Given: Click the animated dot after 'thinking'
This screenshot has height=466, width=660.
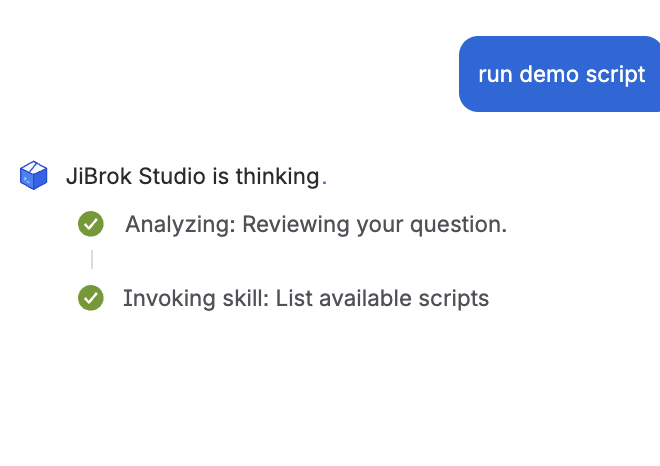Looking at the screenshot, I should pos(324,181).
